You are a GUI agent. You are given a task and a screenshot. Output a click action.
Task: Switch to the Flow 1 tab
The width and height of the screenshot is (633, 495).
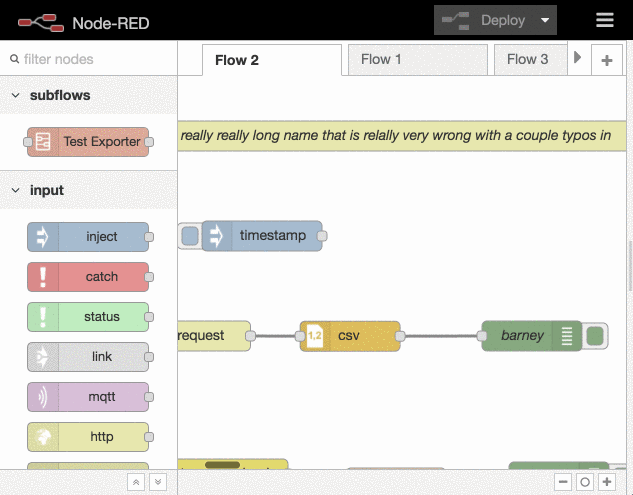click(381, 59)
